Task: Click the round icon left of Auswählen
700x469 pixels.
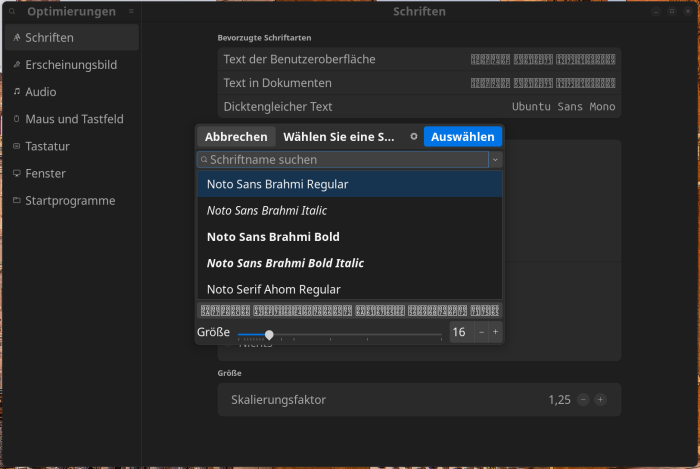Action: point(414,137)
